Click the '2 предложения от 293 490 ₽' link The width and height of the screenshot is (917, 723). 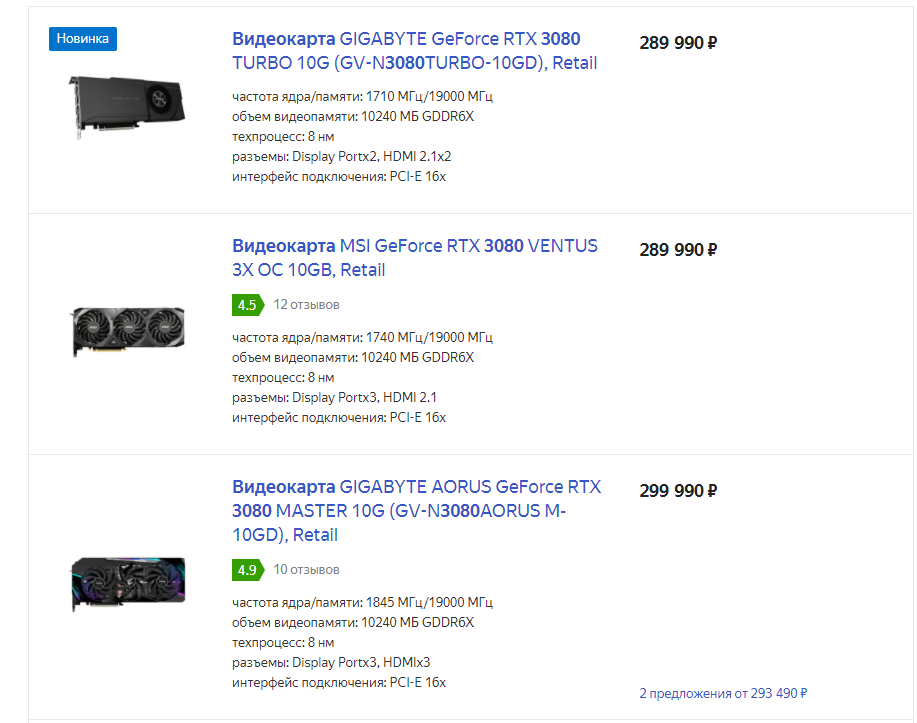click(723, 693)
